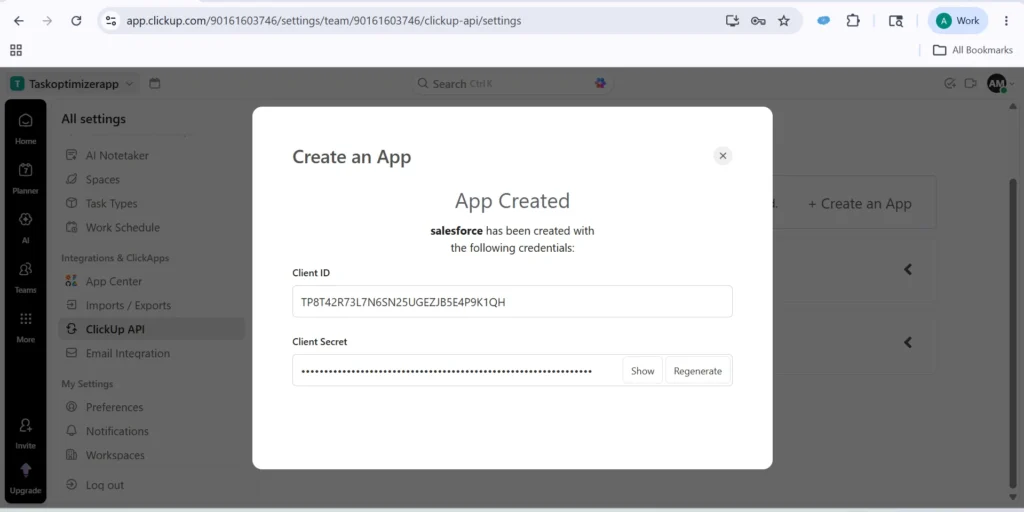Open the ClickUp AI icon near Search
Viewport: 1024px width, 512px height.
coord(600,83)
